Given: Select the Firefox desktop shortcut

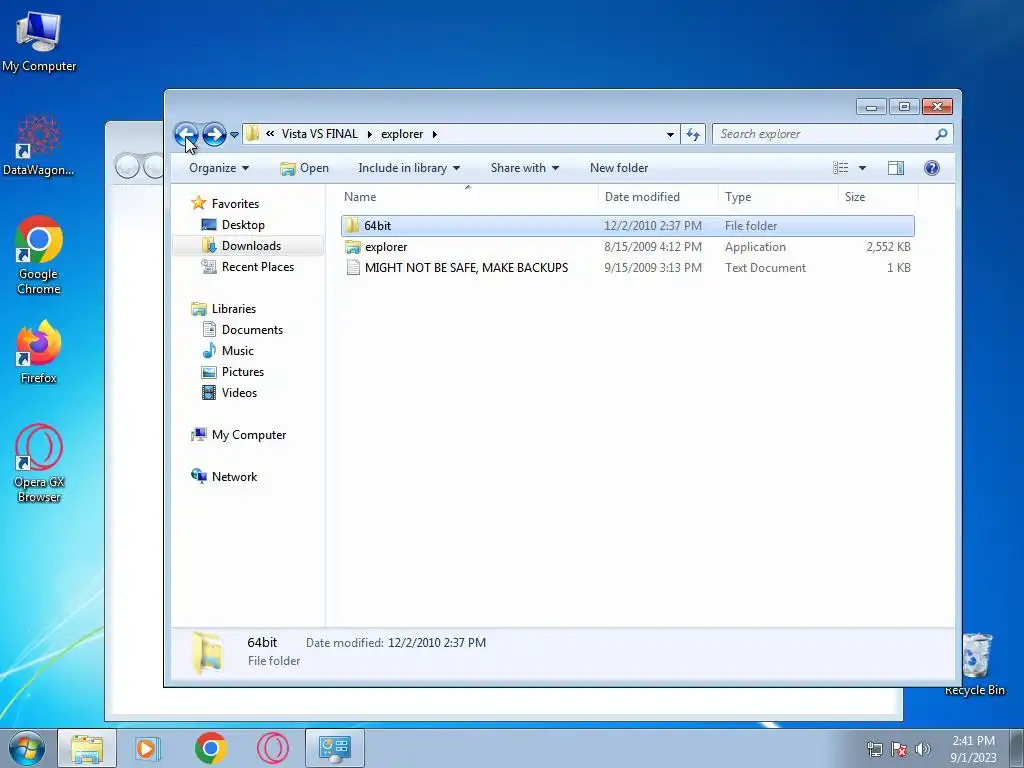Looking at the screenshot, I should pyautogui.click(x=39, y=352).
